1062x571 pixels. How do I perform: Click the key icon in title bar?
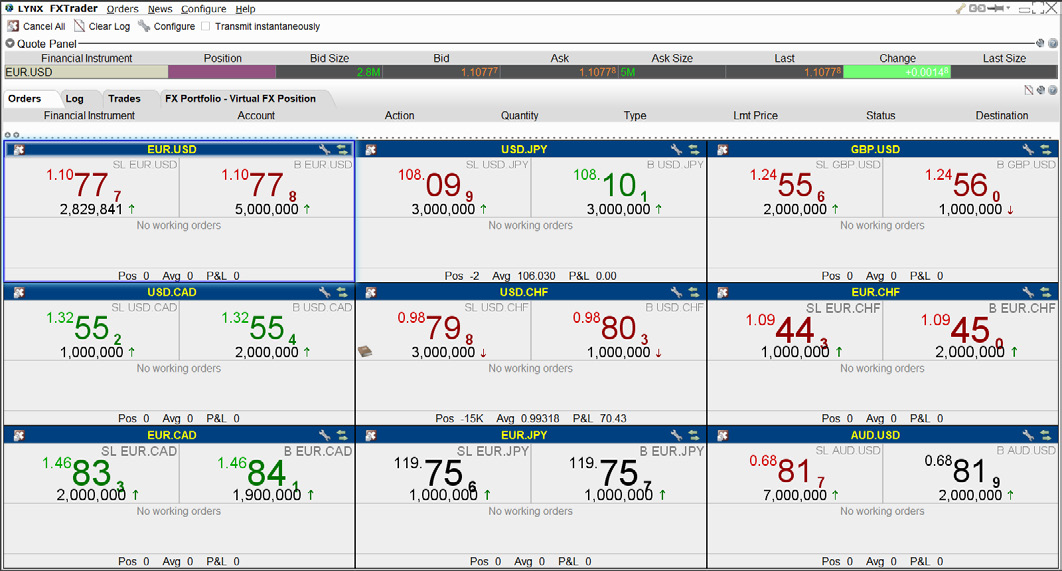pos(961,9)
